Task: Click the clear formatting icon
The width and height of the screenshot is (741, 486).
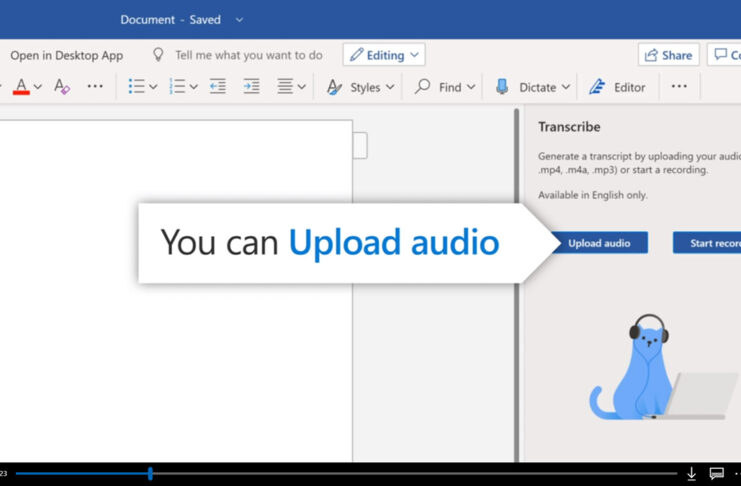Action: pos(62,87)
